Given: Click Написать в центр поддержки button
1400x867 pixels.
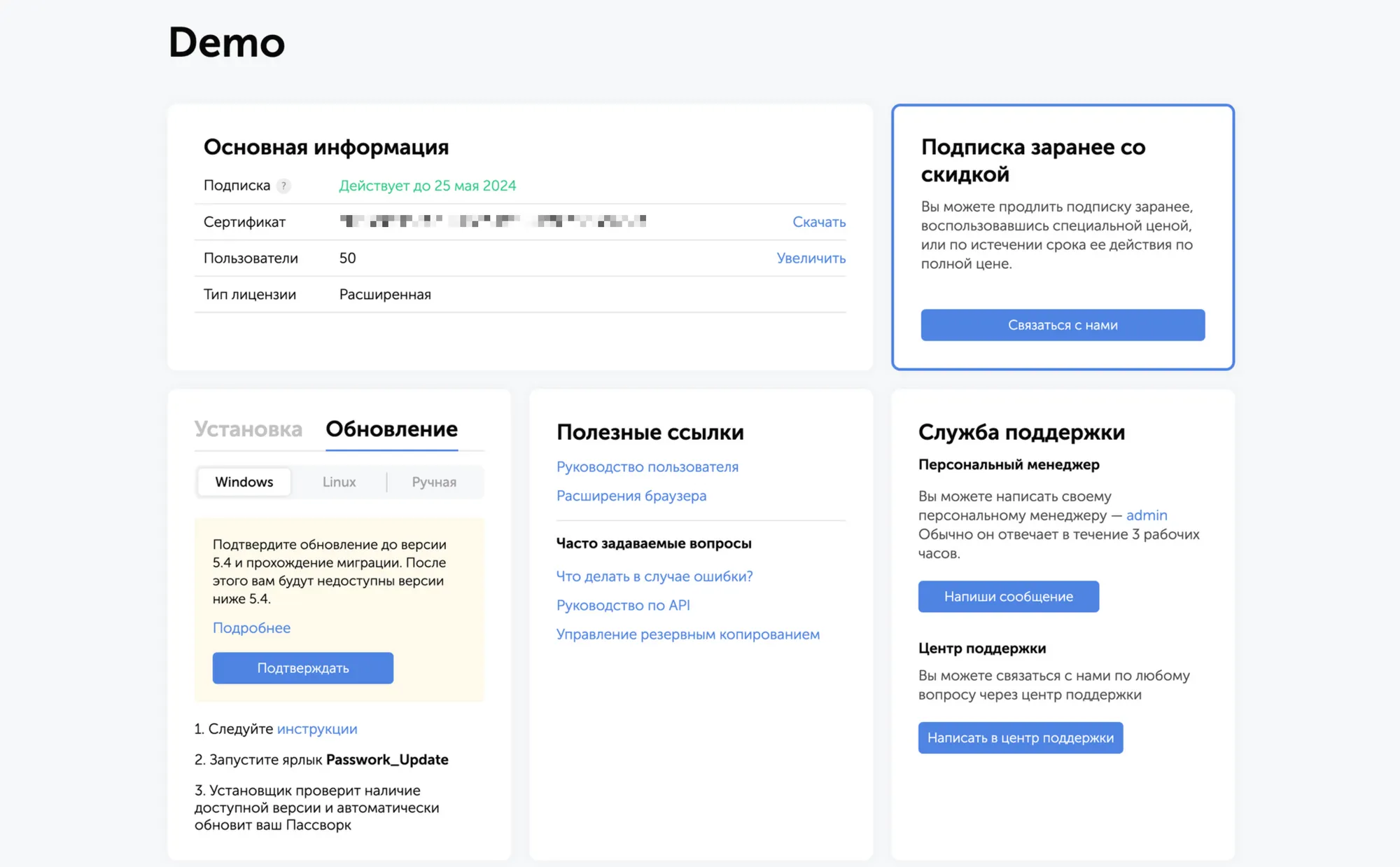Looking at the screenshot, I should [x=1020, y=737].
